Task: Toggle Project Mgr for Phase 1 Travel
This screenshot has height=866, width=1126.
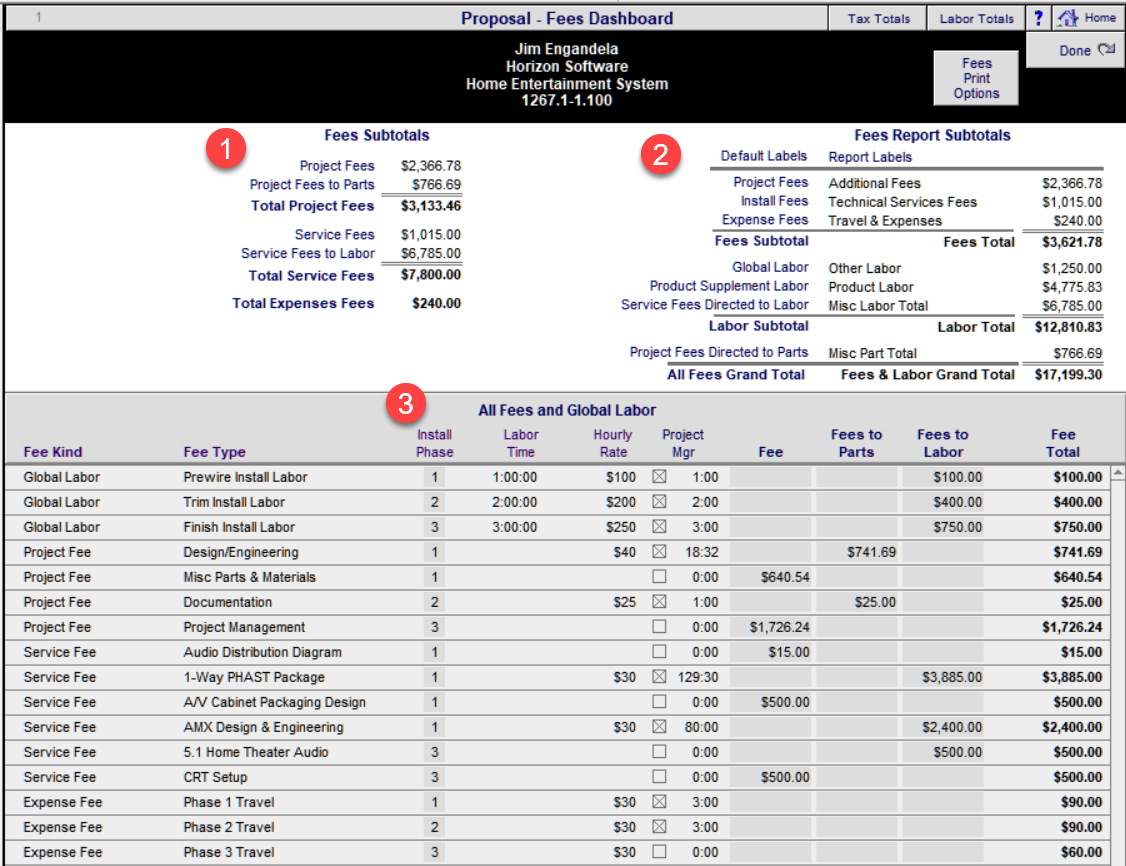Action: pyautogui.click(x=659, y=802)
